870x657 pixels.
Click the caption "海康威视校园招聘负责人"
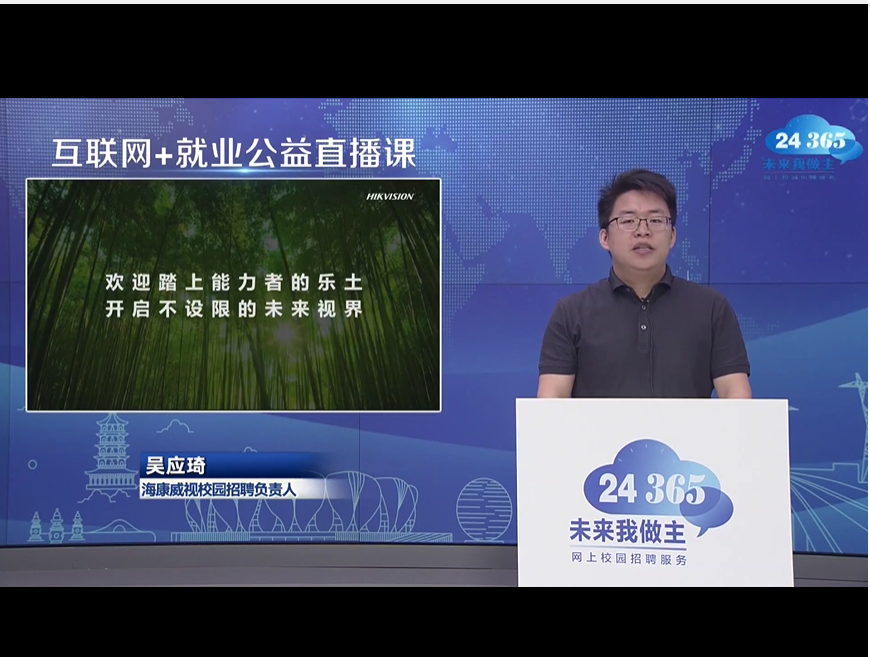tap(218, 489)
